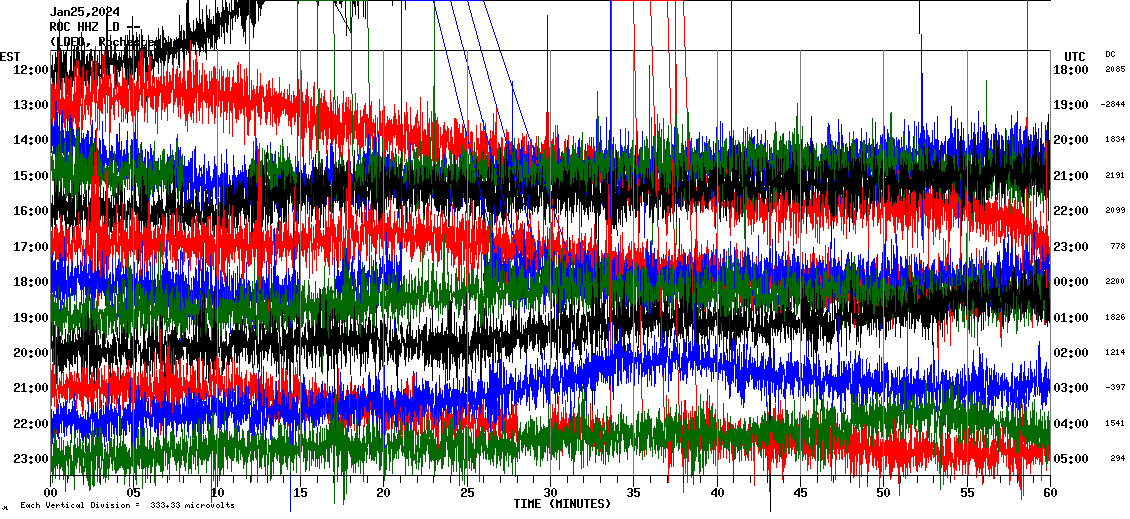The height and width of the screenshot is (519, 1130).
Task: Click the 18:00 UTC row label
Action: 1071,69
